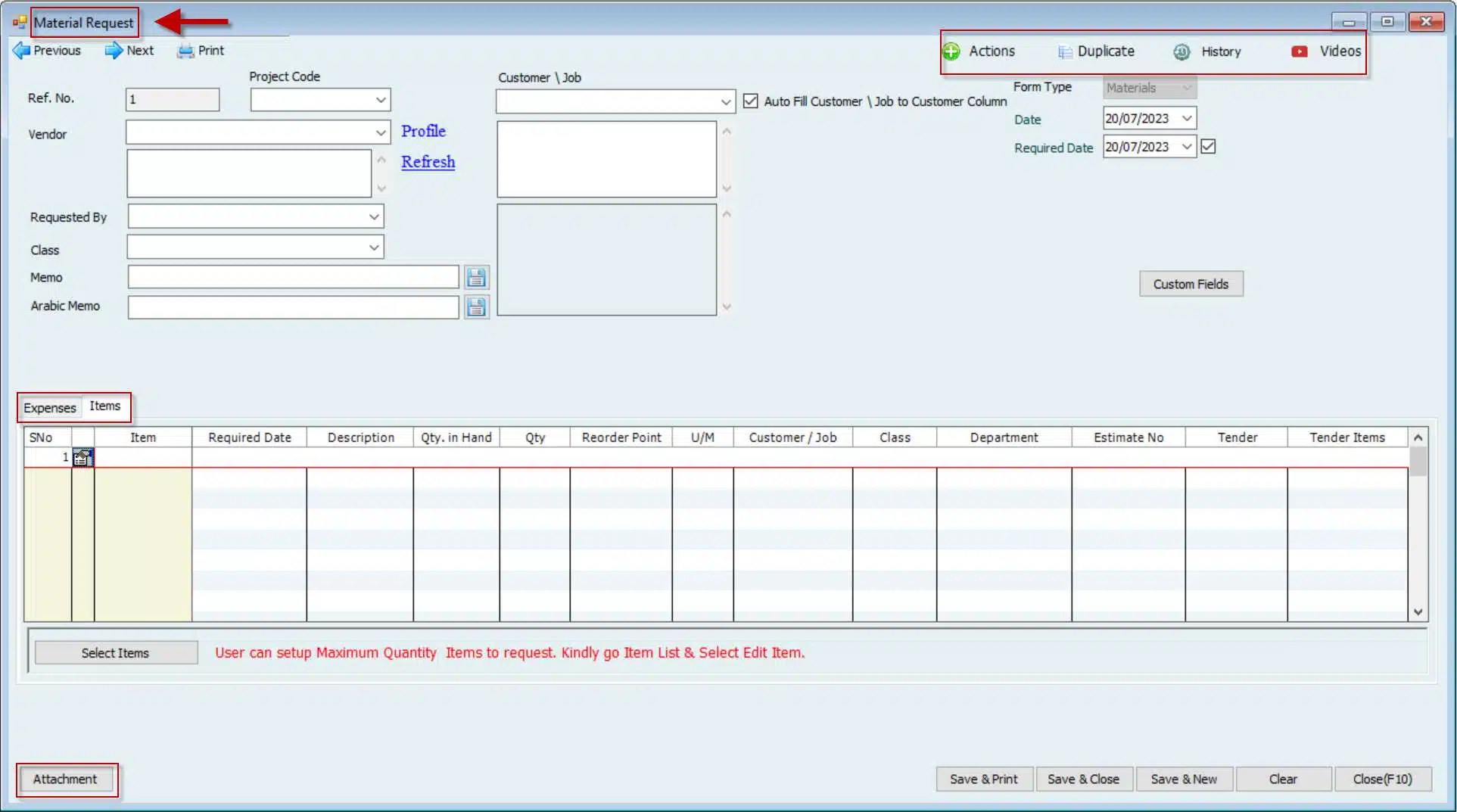The width and height of the screenshot is (1457, 812).
Task: Click the save icon beside Arabic Memo field
Action: tap(476, 306)
